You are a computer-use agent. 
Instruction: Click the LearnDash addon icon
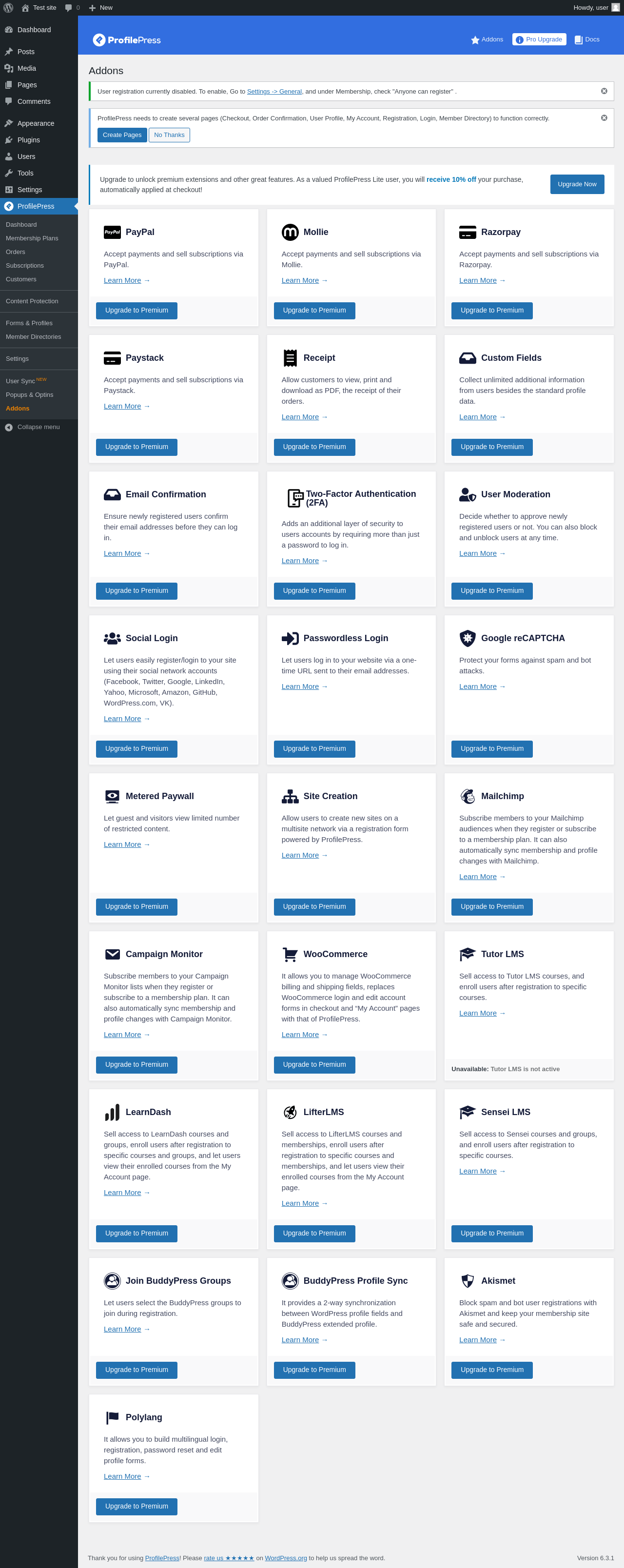pos(112,1112)
